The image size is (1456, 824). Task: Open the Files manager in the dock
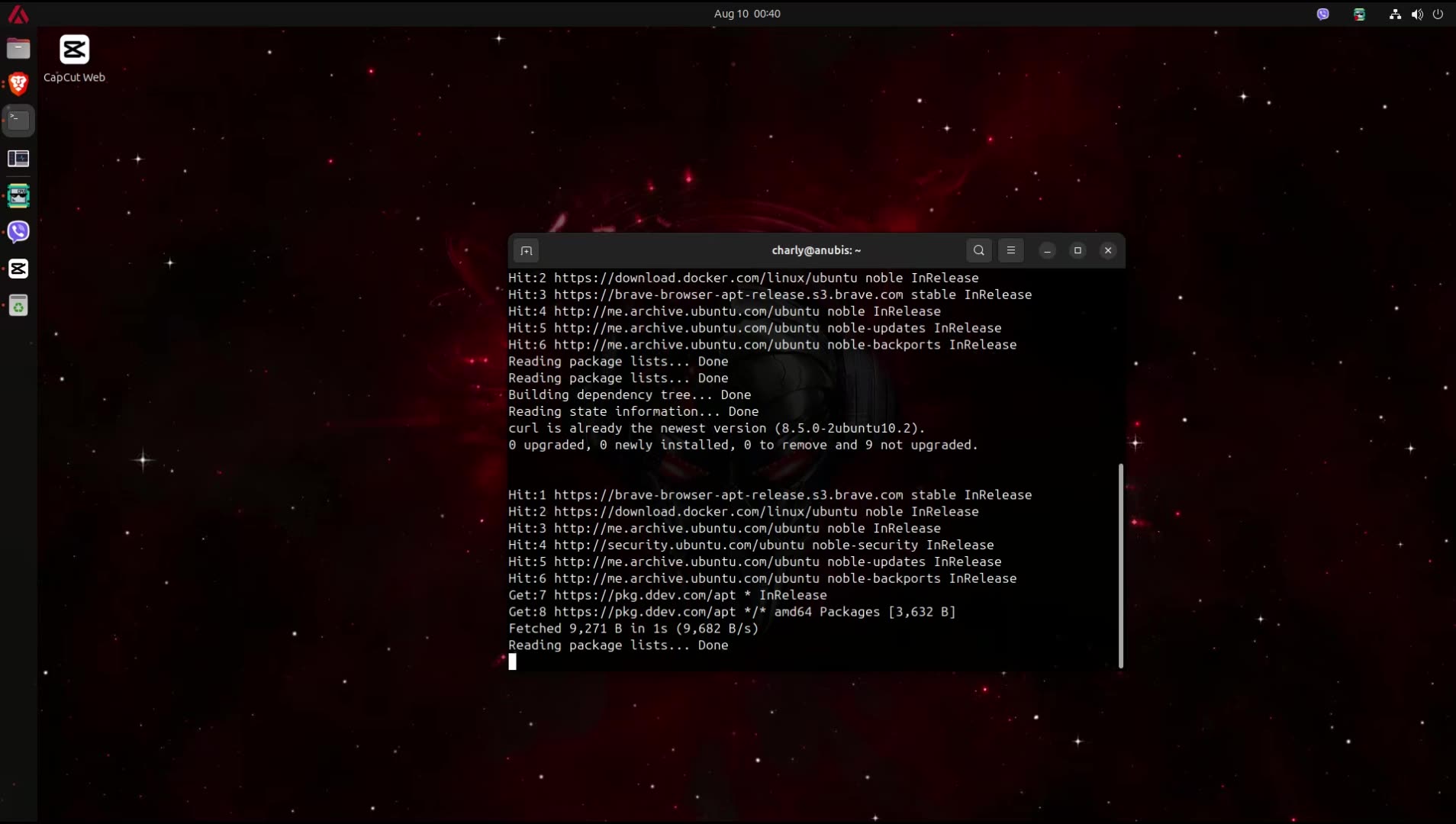click(18, 48)
